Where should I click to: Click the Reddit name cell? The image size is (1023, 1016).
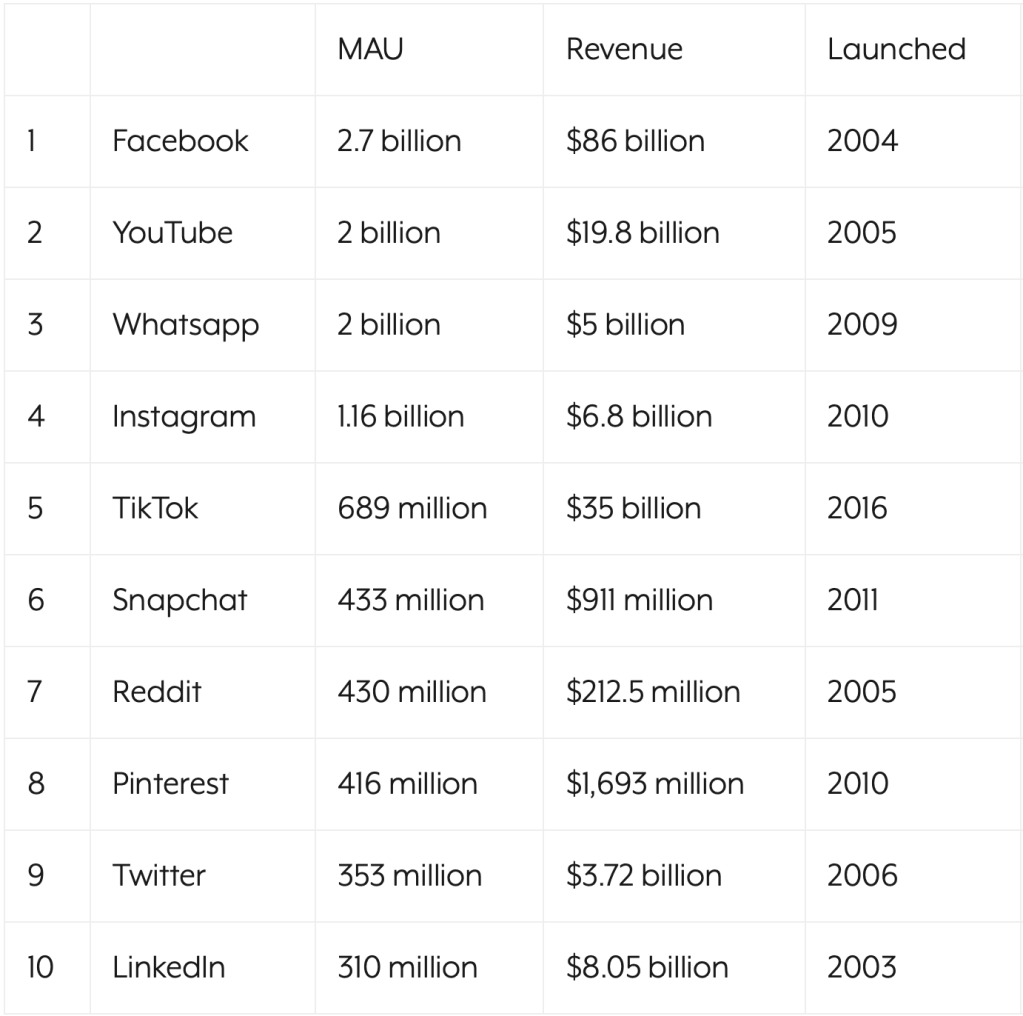157,692
